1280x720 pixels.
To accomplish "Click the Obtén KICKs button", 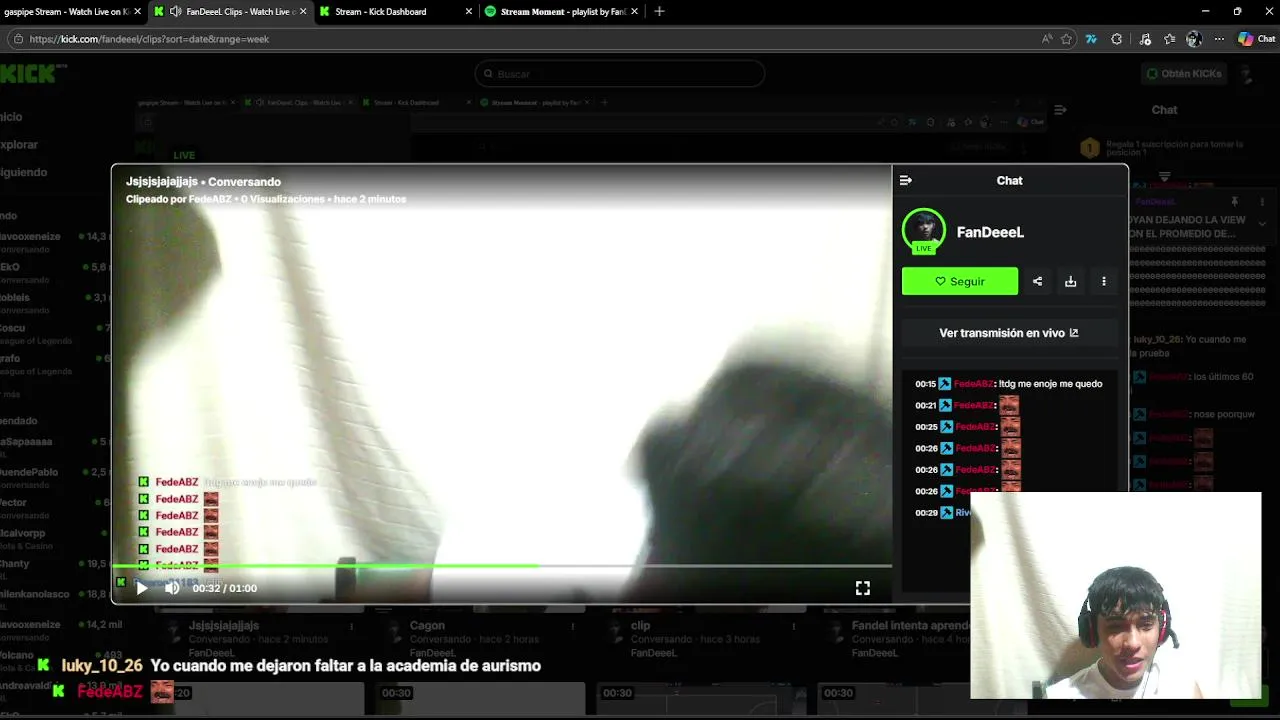I will (1184, 74).
